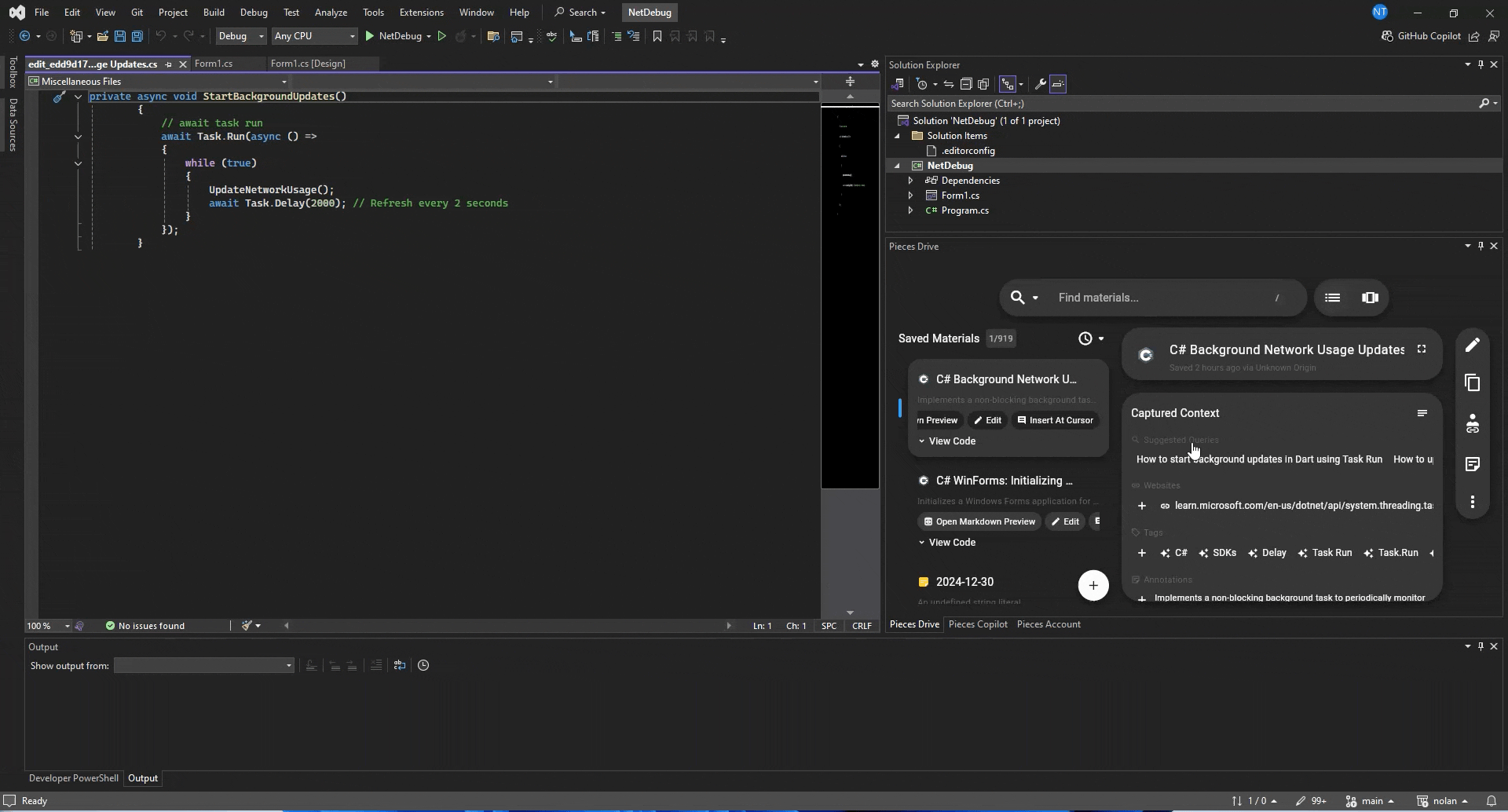This screenshot has height=812, width=1508.
Task: Switch Pieces Drive to gallery view icon
Action: point(1370,298)
